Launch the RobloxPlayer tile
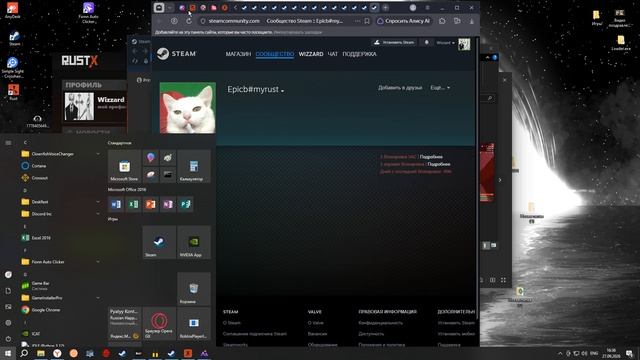This screenshot has height=360, width=640. point(194,324)
